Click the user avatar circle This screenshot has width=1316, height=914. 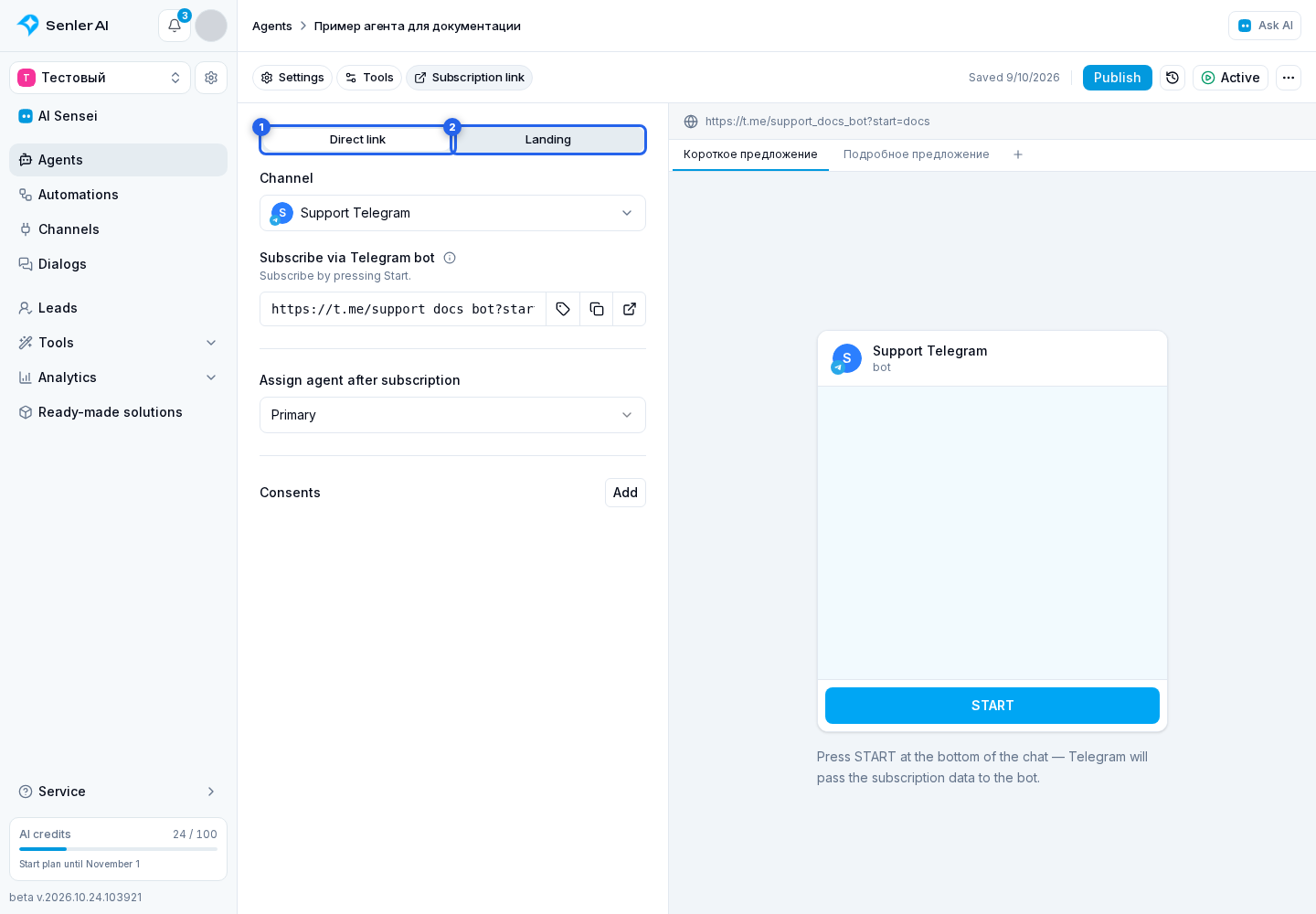click(x=211, y=26)
